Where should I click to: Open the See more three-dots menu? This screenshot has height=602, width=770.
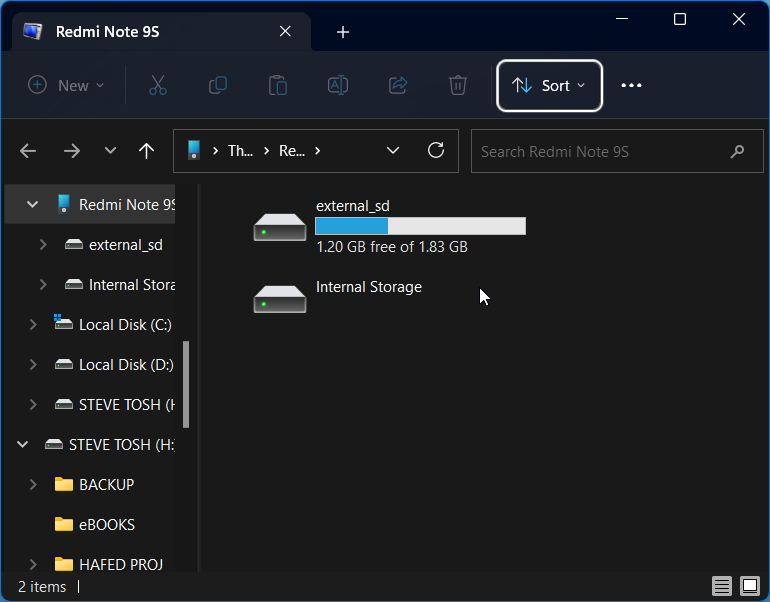pyautogui.click(x=631, y=85)
